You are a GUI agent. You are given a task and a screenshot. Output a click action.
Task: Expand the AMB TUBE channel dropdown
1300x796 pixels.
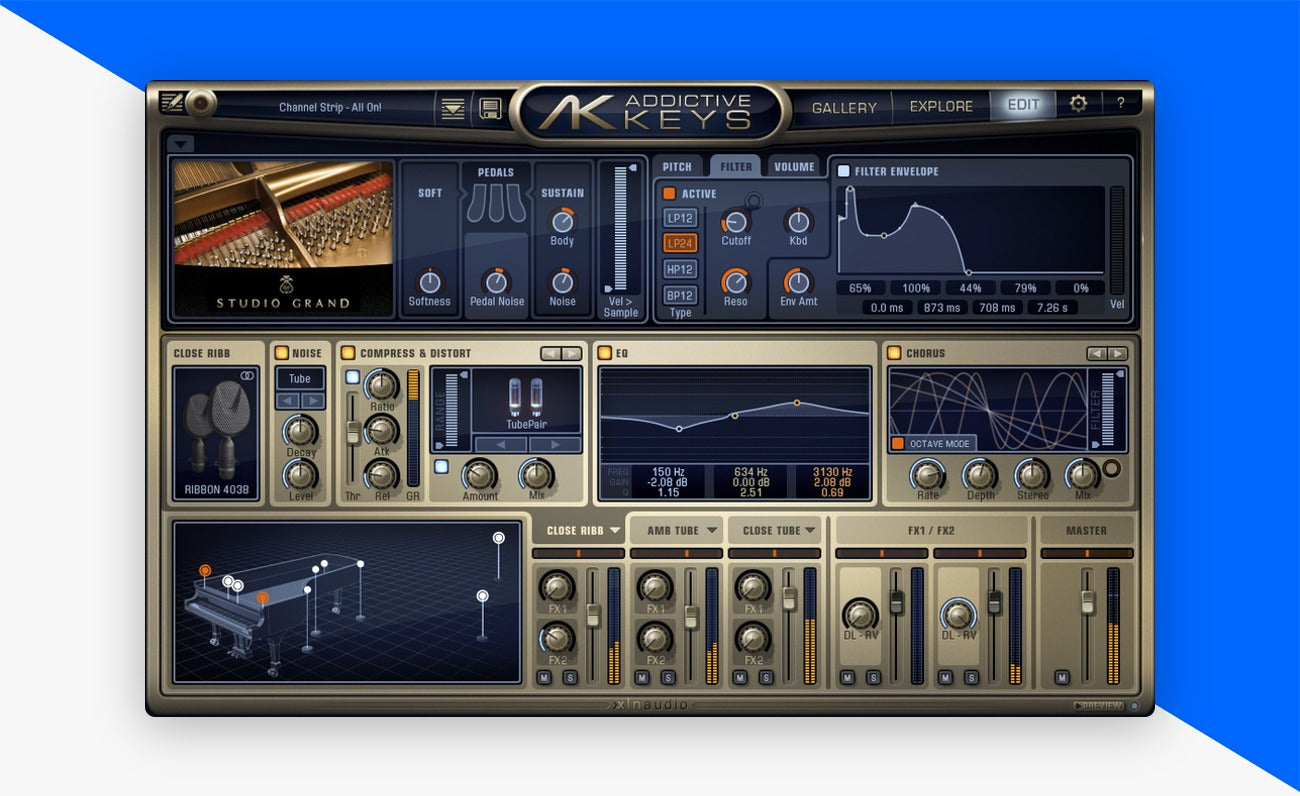click(712, 531)
